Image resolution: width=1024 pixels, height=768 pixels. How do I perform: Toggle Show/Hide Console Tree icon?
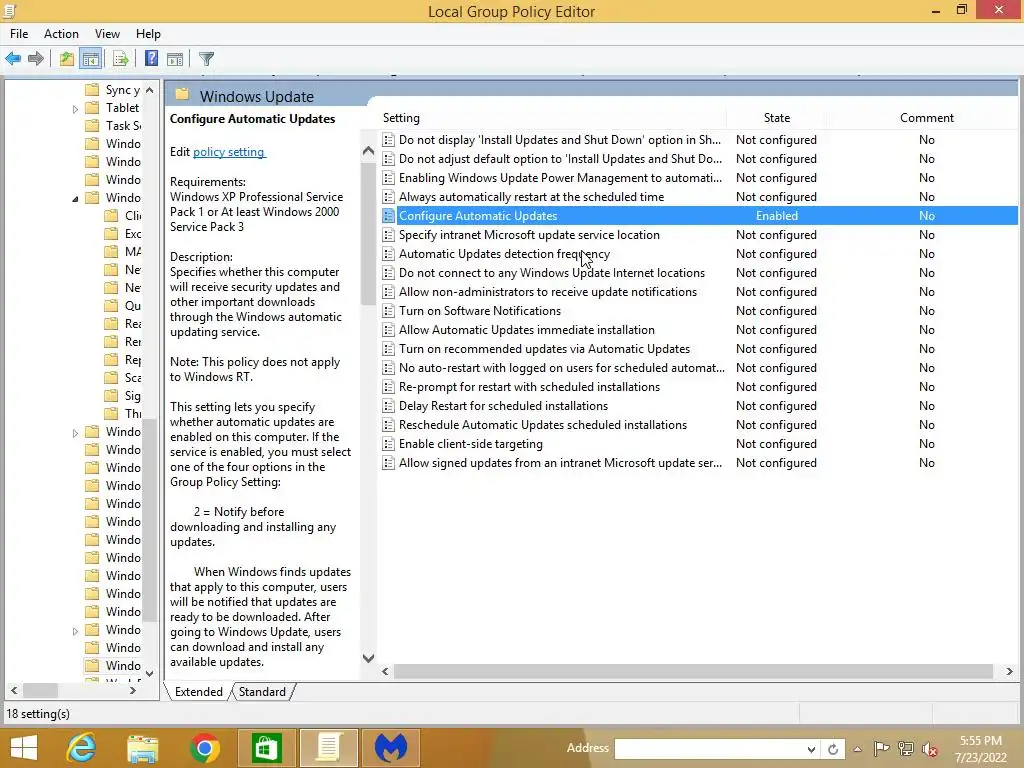click(x=91, y=59)
